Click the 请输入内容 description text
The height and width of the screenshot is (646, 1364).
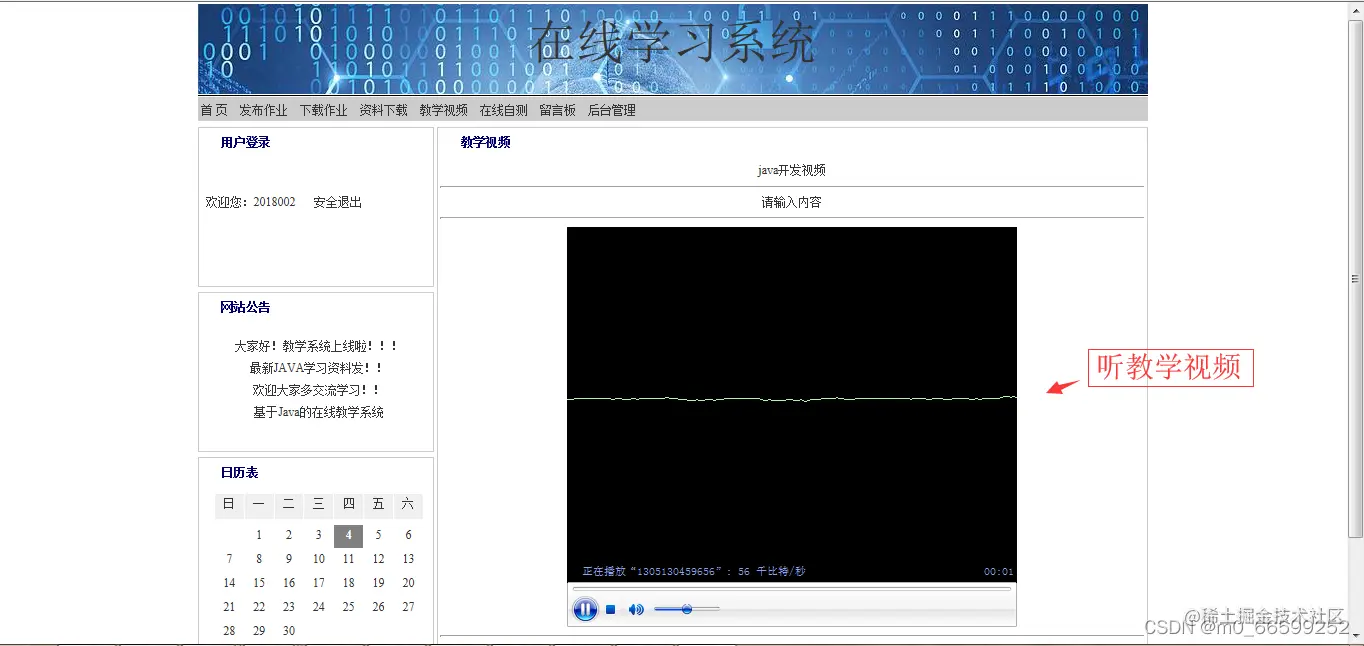pos(792,202)
